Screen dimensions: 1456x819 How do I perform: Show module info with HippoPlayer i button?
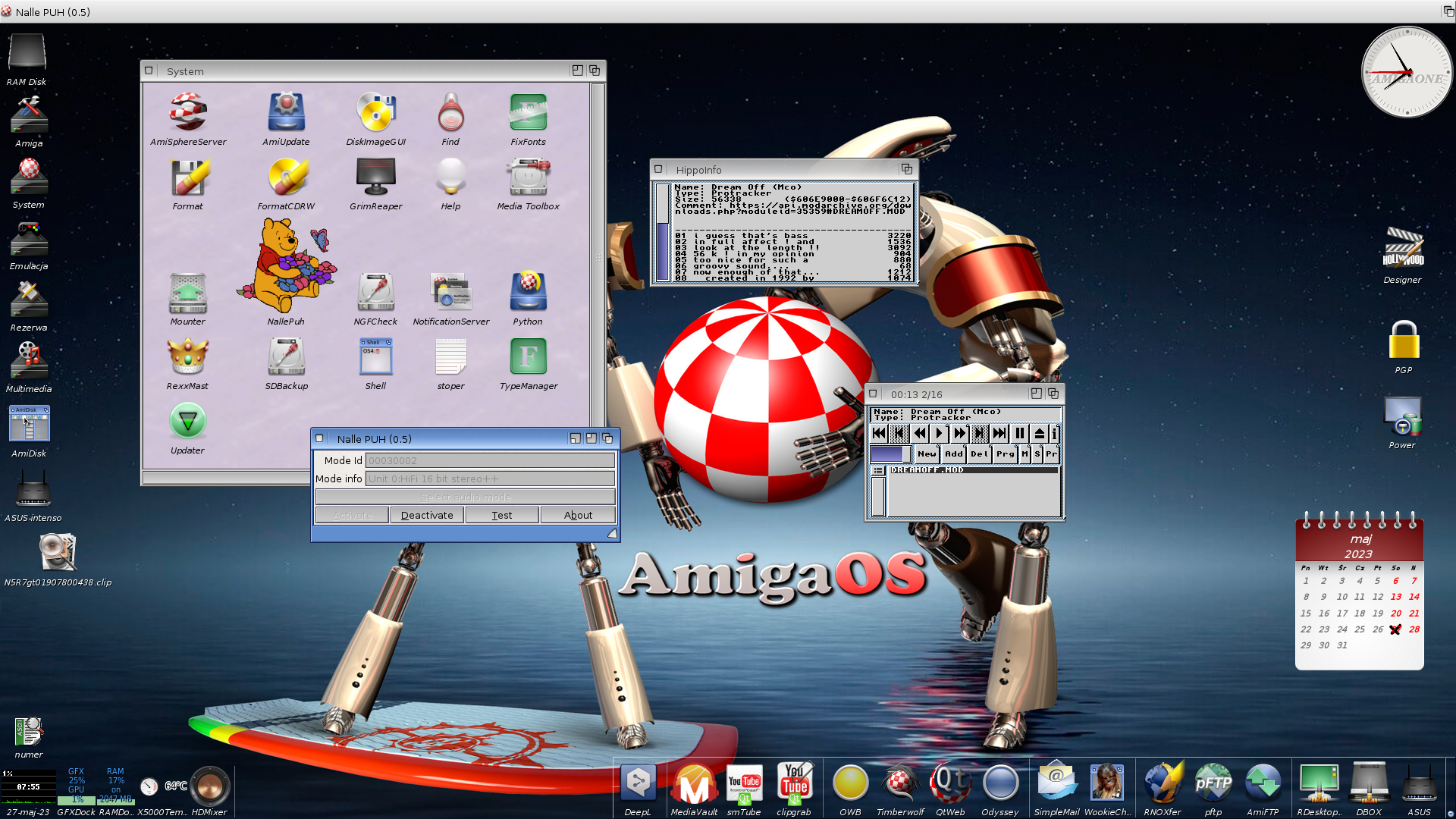[1054, 433]
